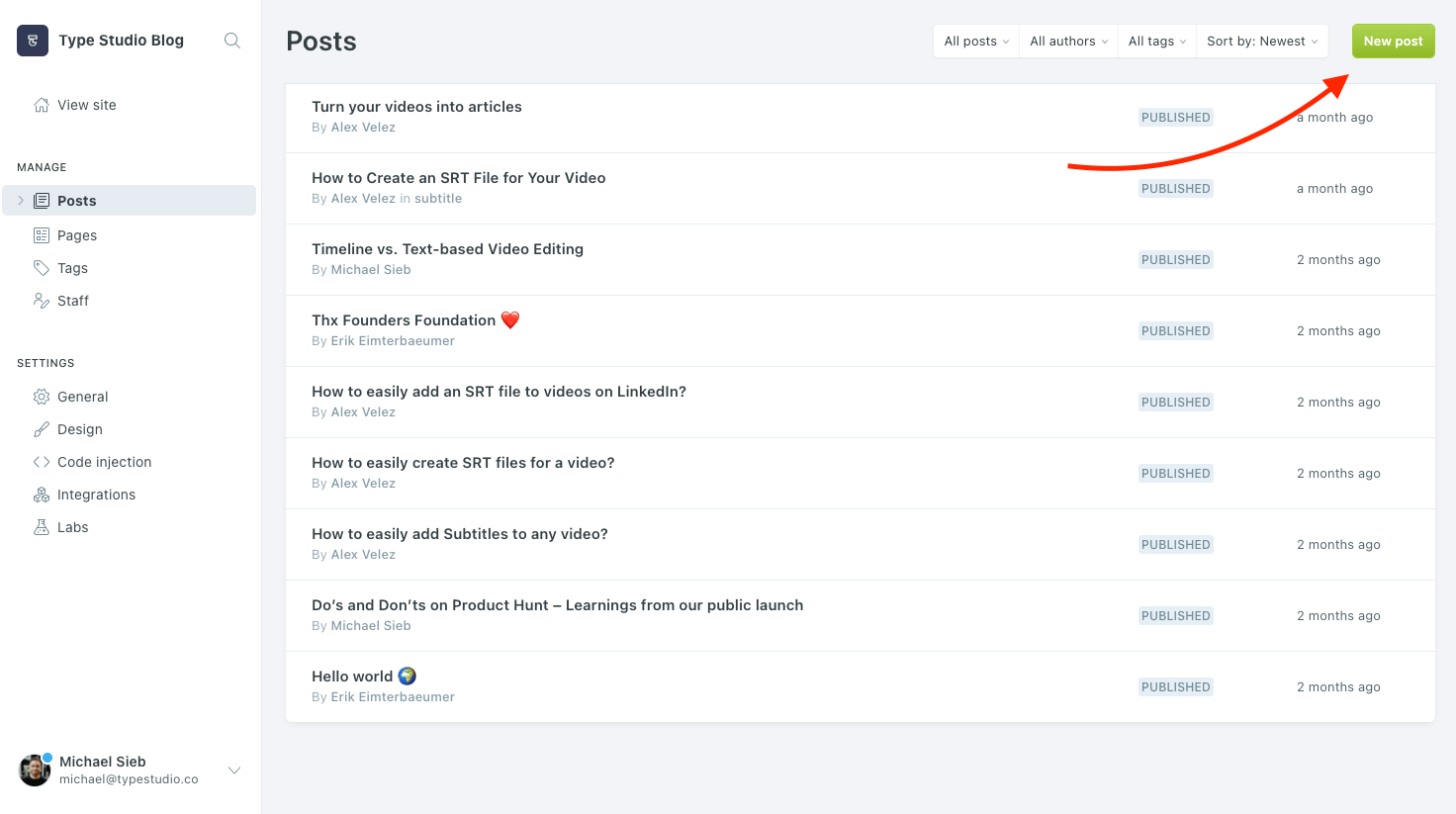Open Staff management
Screen dimensions: 1456x814
coord(73,301)
